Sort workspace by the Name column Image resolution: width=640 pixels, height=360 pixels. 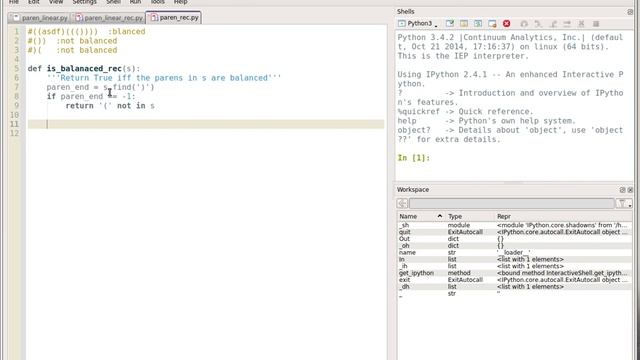[420, 216]
